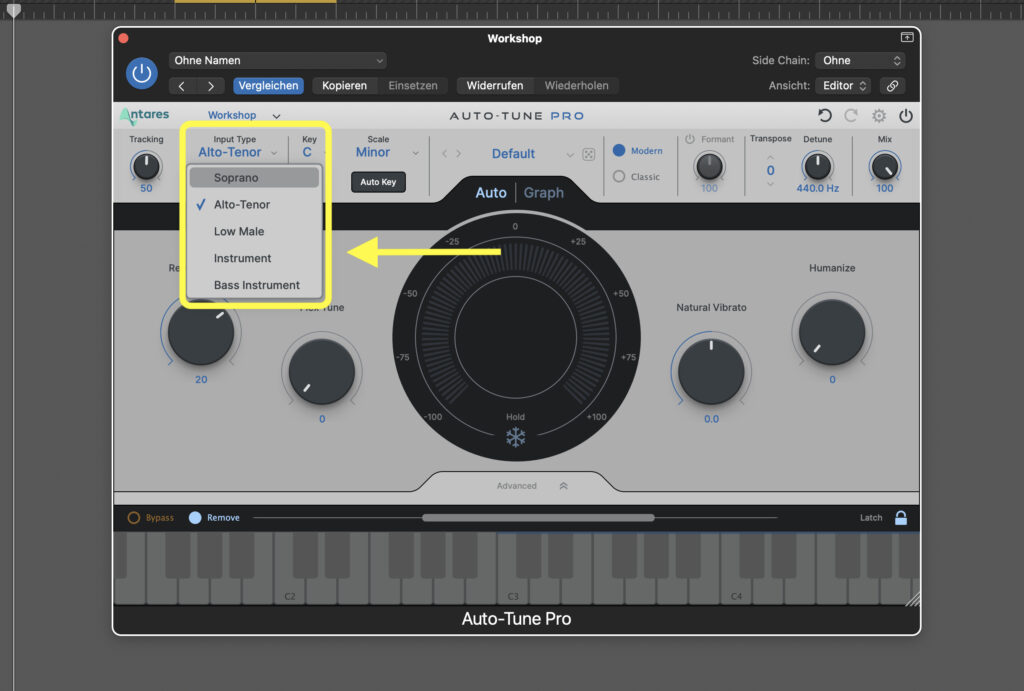Choose Bass Instrument input type
The height and width of the screenshot is (691, 1024).
(254, 285)
